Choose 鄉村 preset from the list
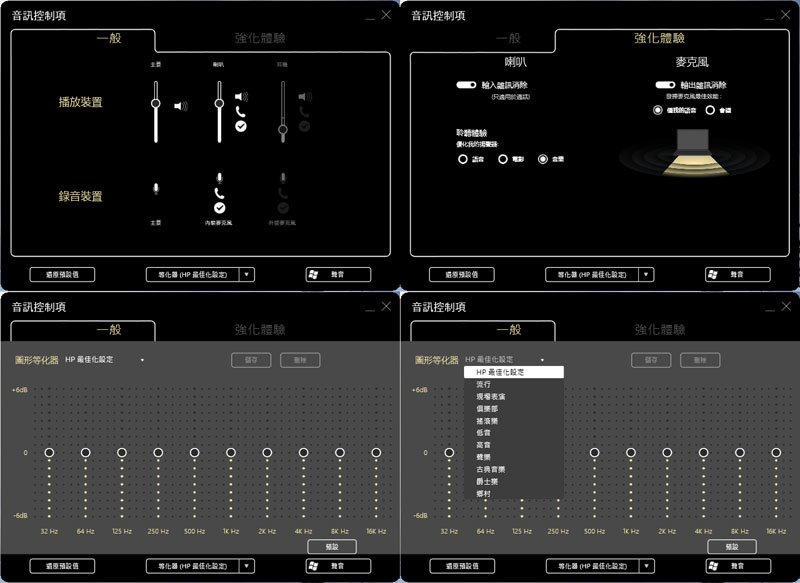This screenshot has height=583, width=800. coord(514,494)
